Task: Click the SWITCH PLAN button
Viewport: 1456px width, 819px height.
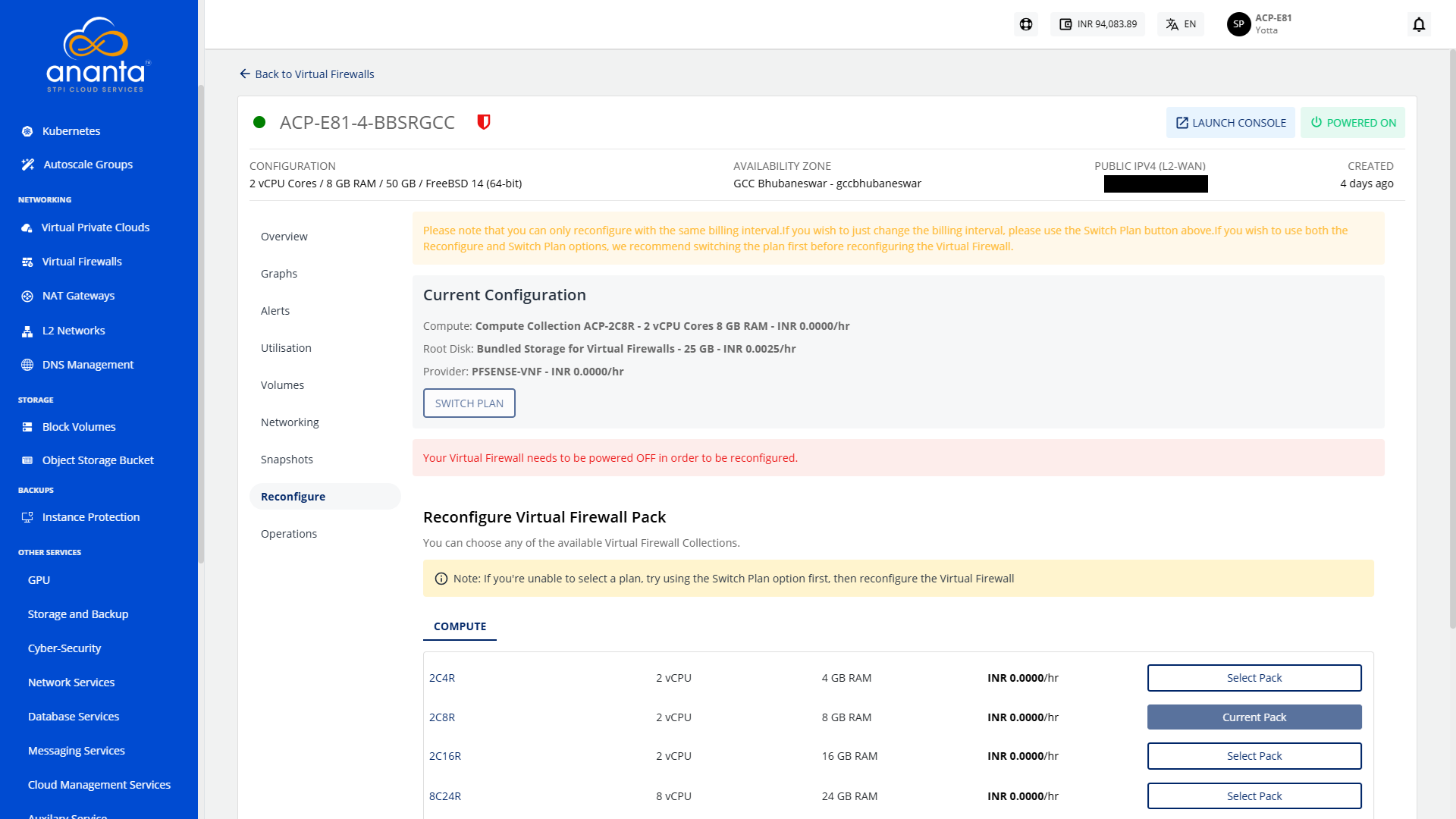Action: click(469, 403)
